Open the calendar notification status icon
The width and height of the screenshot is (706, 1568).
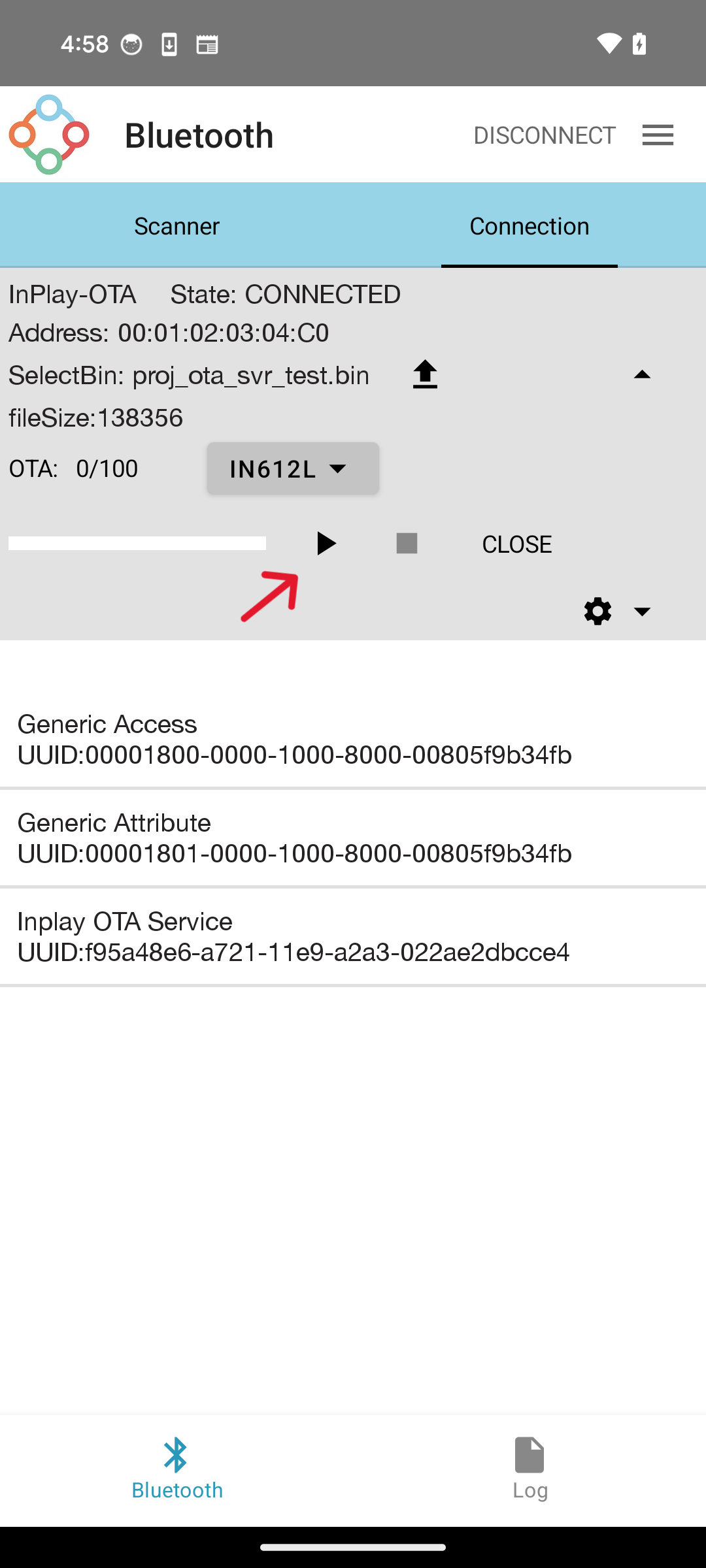coord(207,44)
